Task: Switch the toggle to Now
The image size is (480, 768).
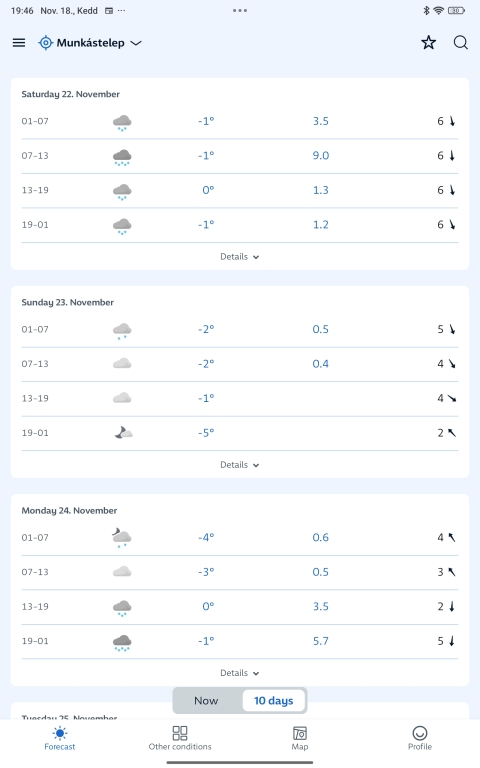Action: pos(206,701)
